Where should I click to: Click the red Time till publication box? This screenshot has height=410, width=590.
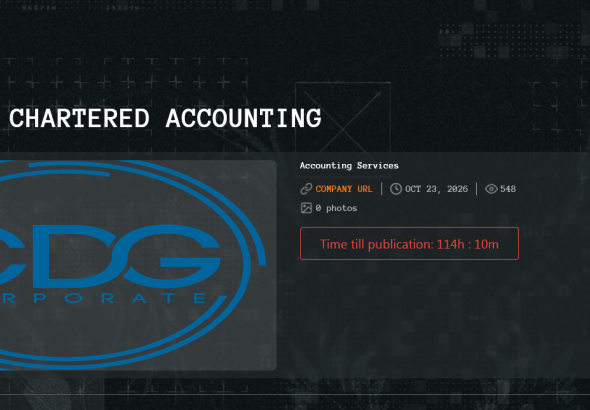click(409, 243)
